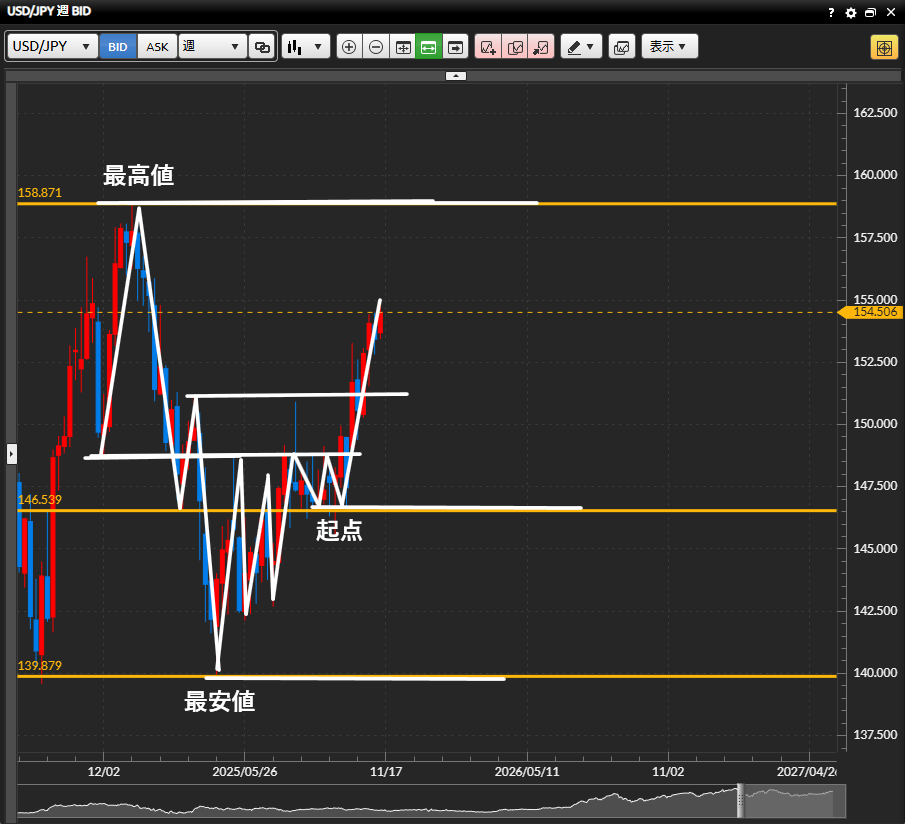Open the settings gear icon
Screen dimensions: 905x824
[x=851, y=13]
